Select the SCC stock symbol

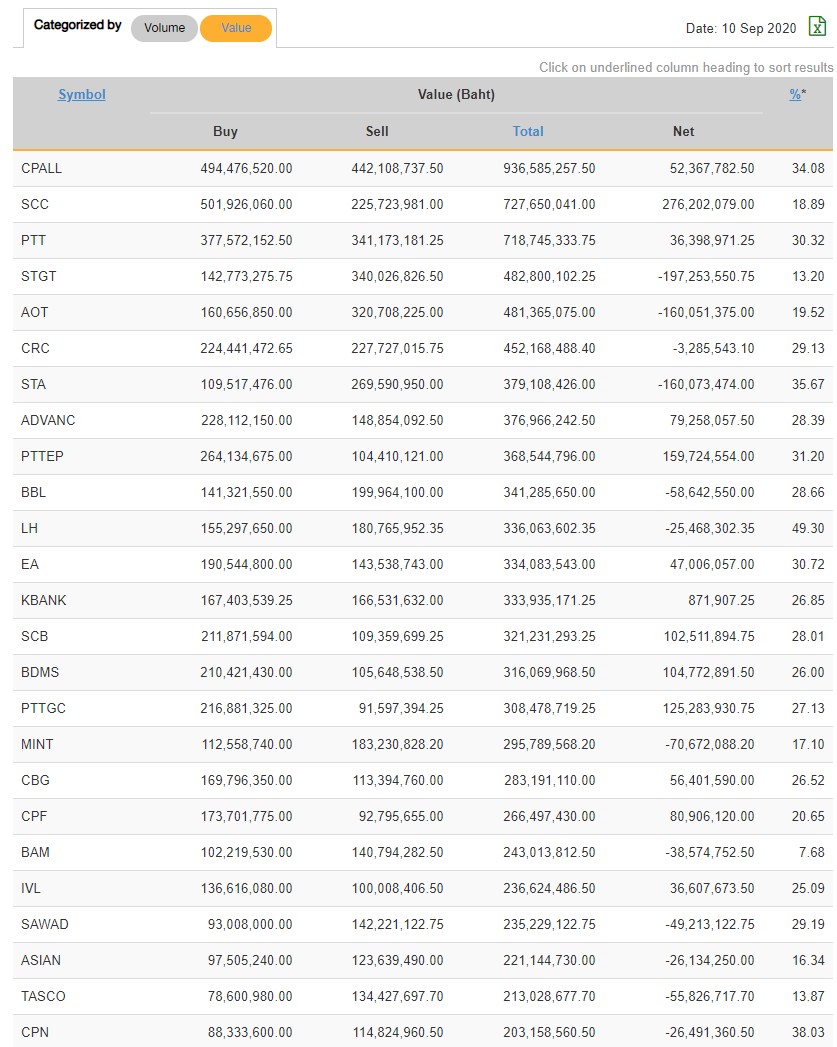35,204
